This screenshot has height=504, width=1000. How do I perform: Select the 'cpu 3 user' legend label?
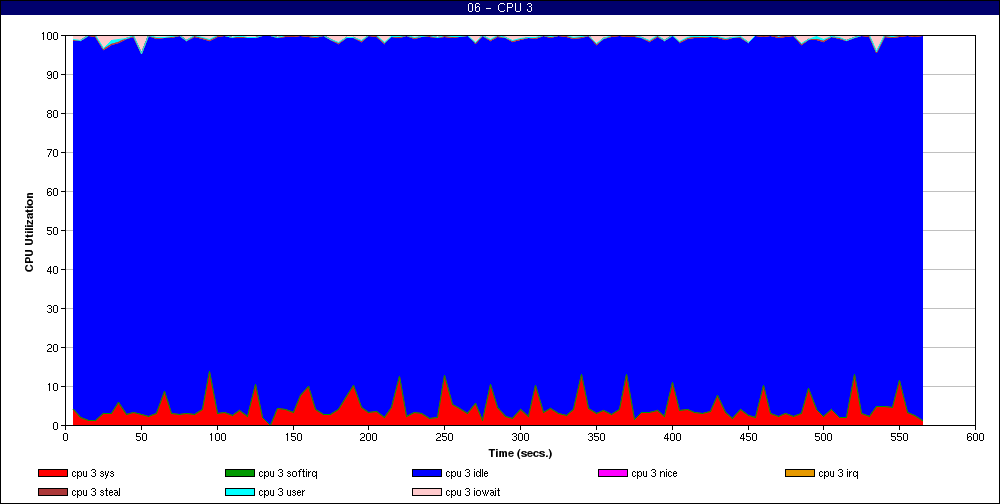(x=281, y=493)
